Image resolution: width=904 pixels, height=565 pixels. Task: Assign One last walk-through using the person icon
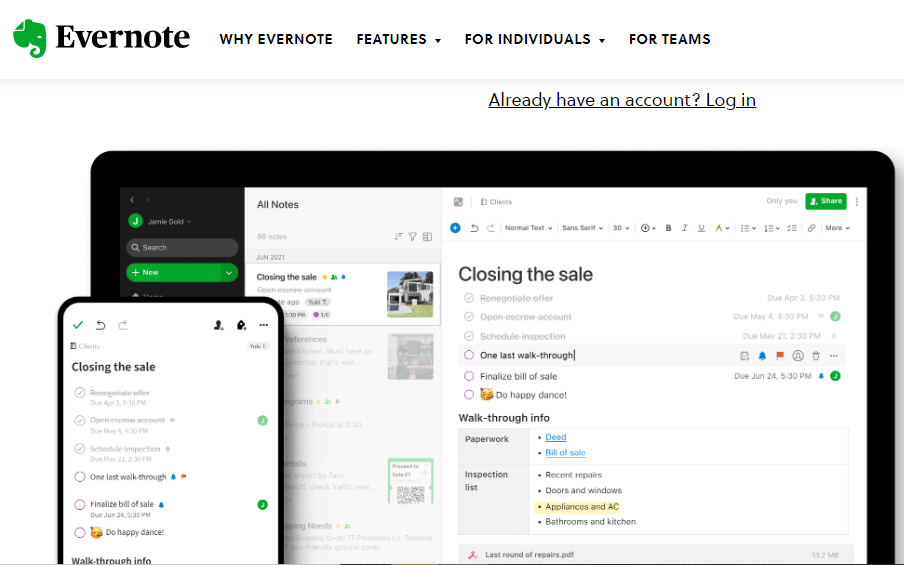[798, 356]
